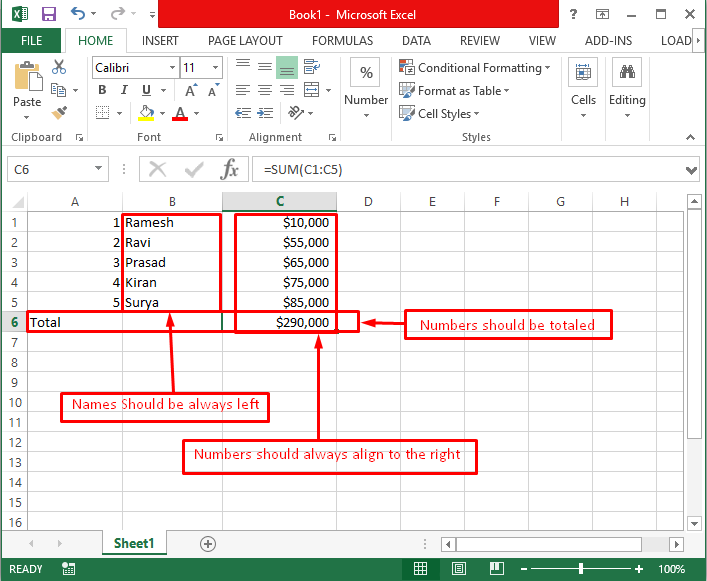Open Excel Help question mark

573,14
